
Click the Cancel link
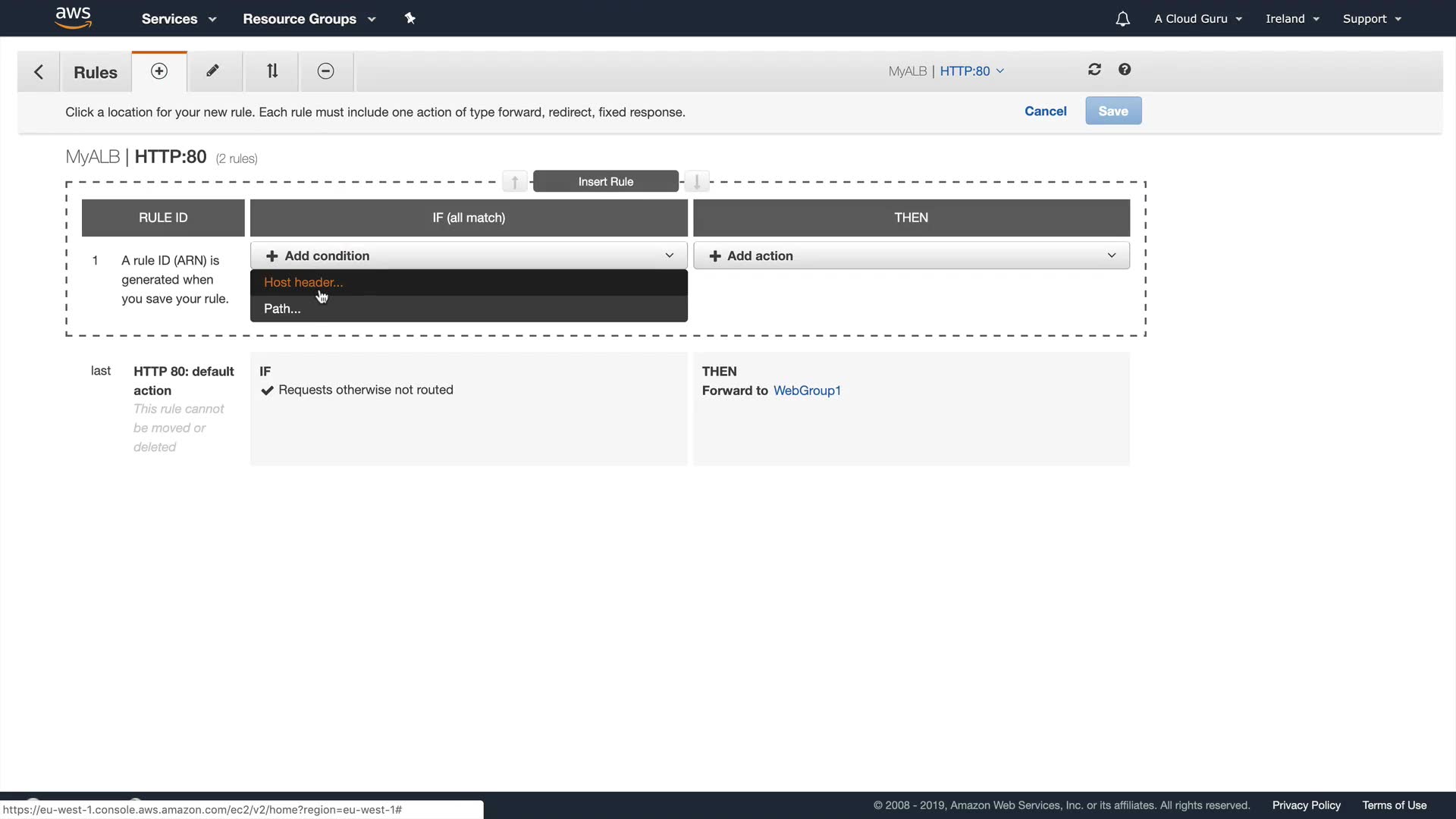tap(1045, 111)
